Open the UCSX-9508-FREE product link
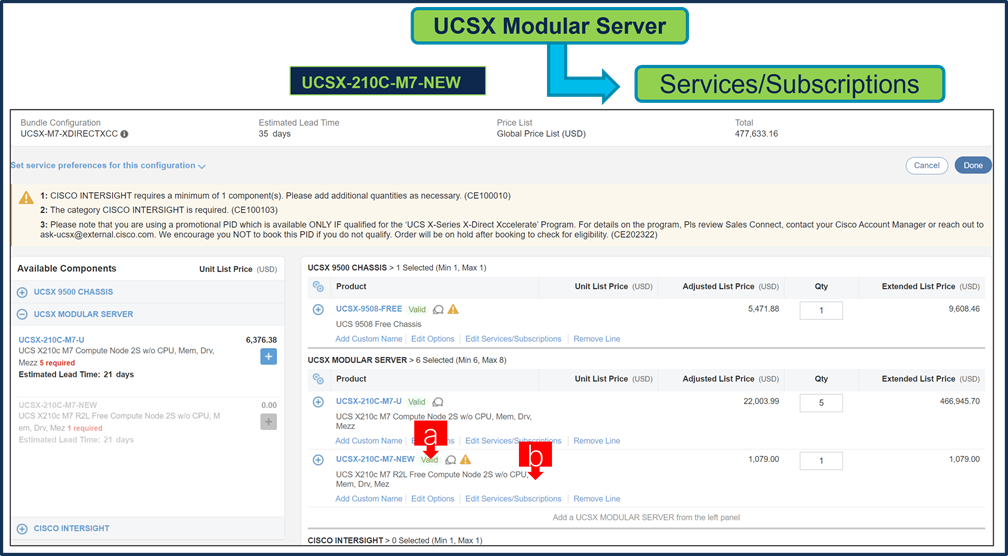1008x556 pixels. tap(369, 309)
